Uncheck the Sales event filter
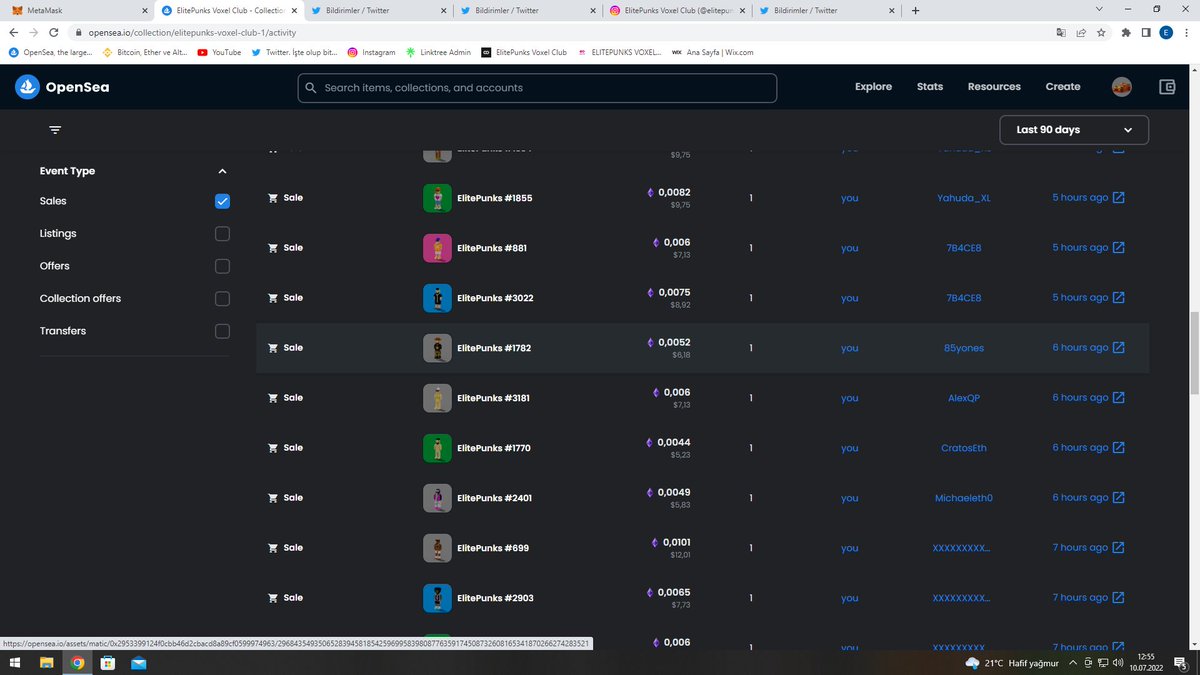The height and width of the screenshot is (675, 1200). point(222,201)
